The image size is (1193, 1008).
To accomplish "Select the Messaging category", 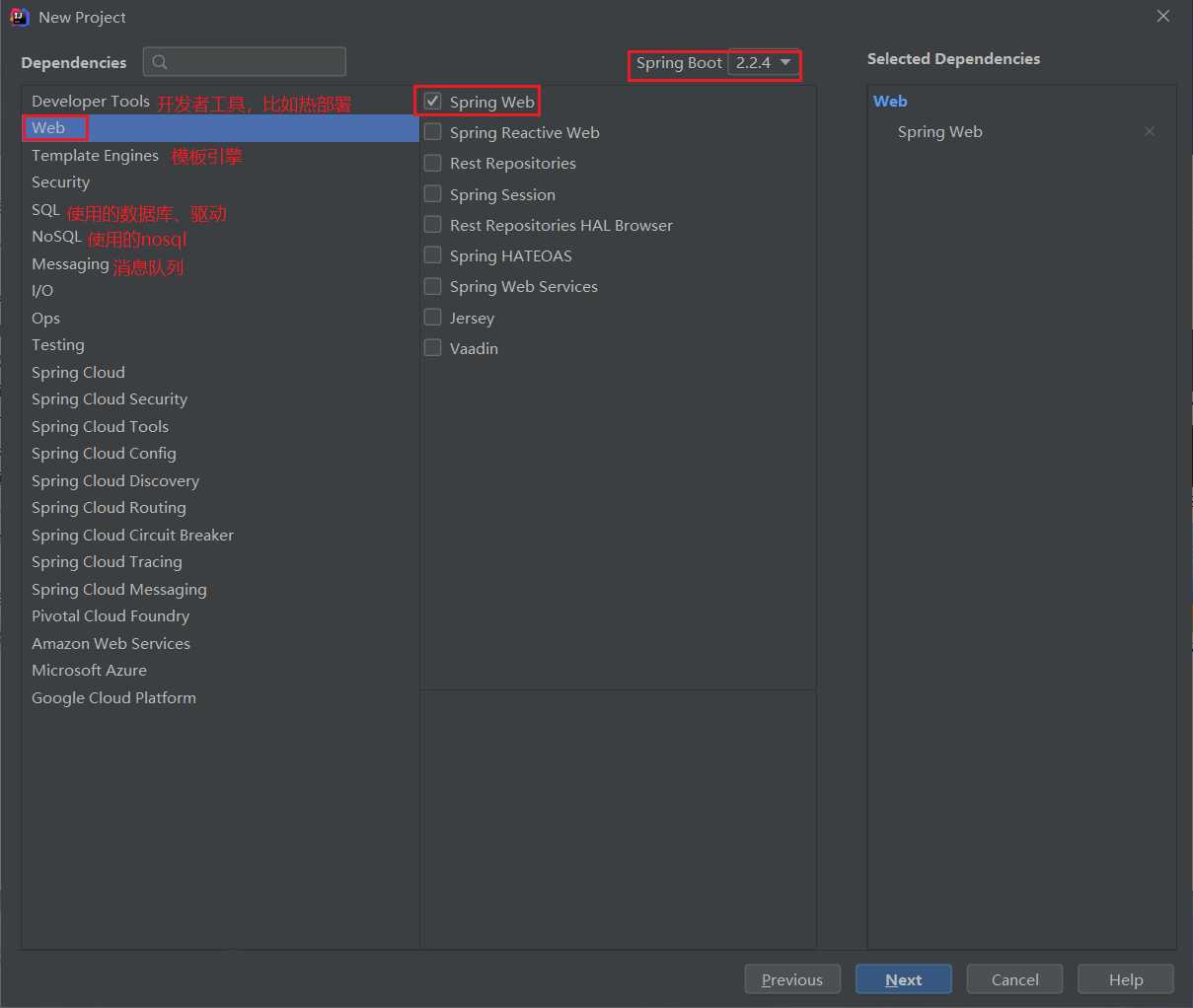I will [221, 264].
